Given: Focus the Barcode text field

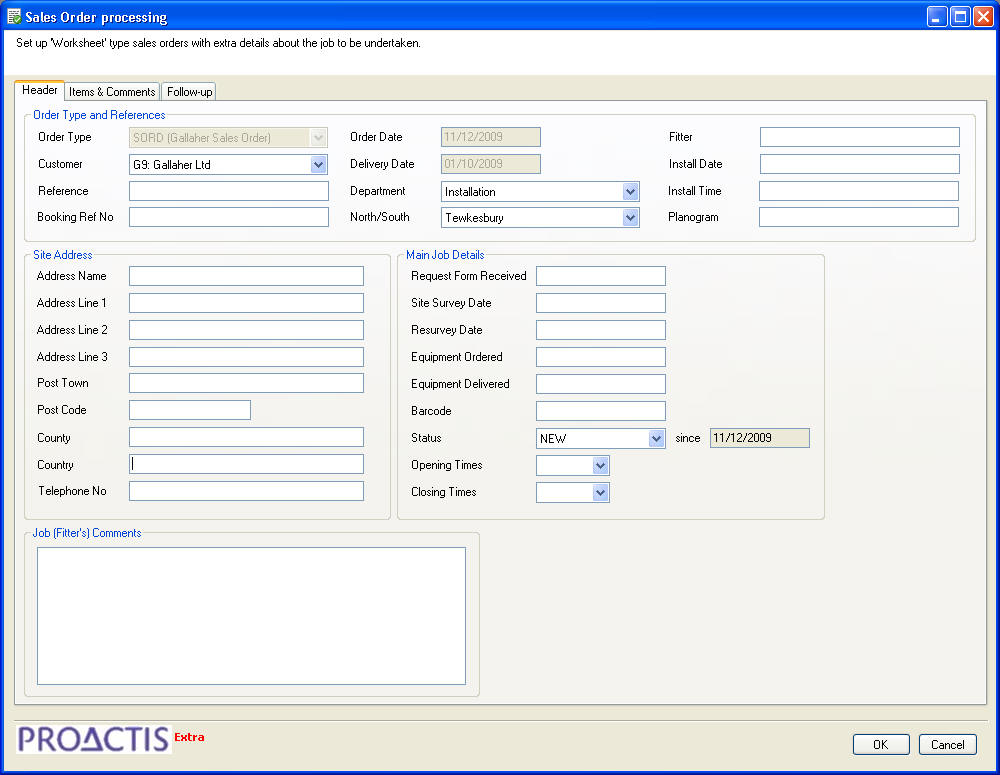Looking at the screenshot, I should (600, 411).
